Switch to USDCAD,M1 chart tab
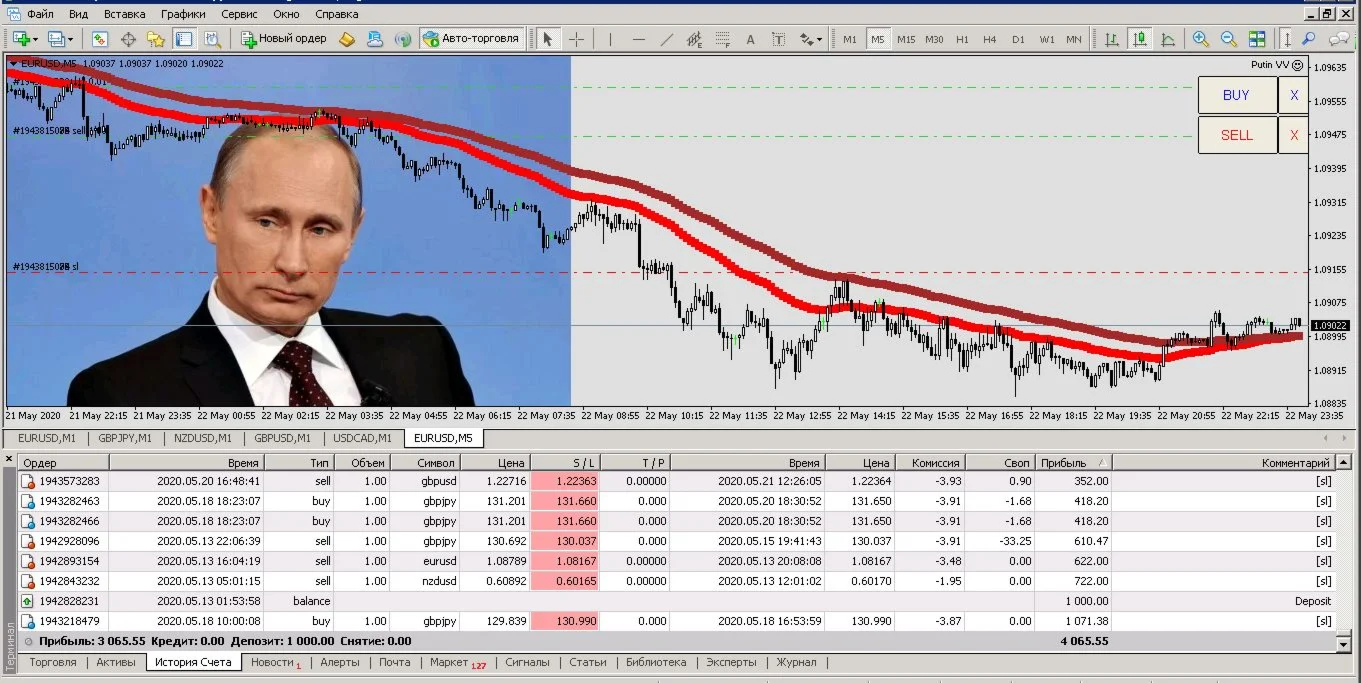Image resolution: width=1361 pixels, height=683 pixels. (x=363, y=438)
